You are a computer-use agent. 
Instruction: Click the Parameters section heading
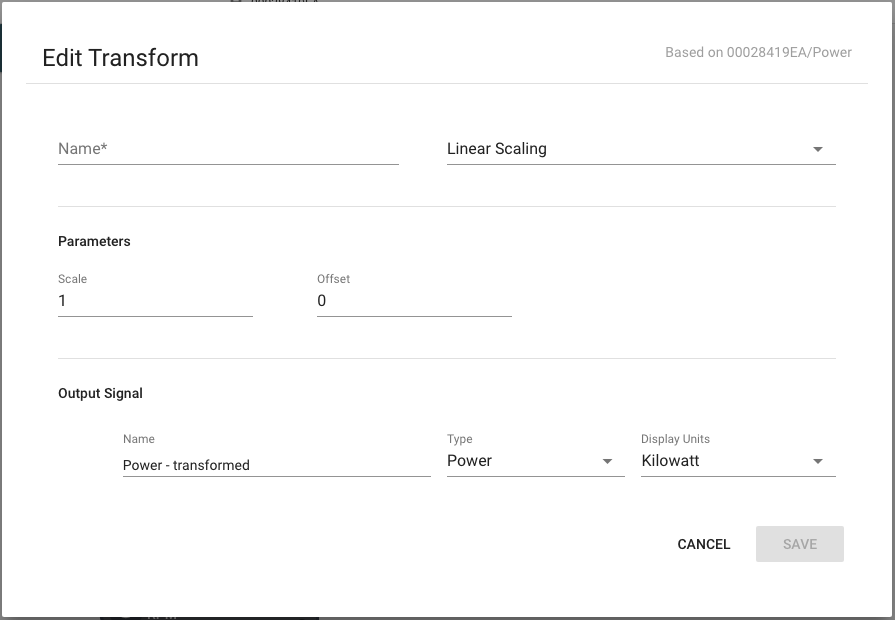click(94, 241)
